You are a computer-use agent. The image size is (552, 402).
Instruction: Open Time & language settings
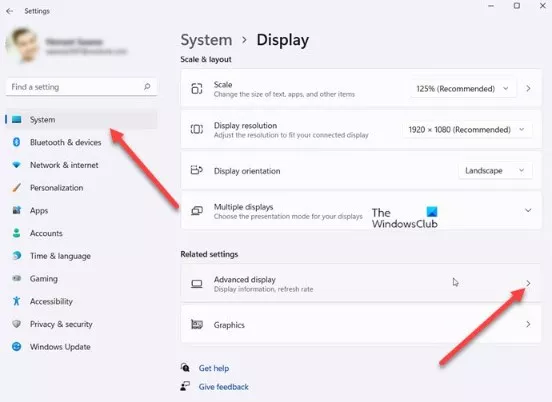tap(81, 256)
